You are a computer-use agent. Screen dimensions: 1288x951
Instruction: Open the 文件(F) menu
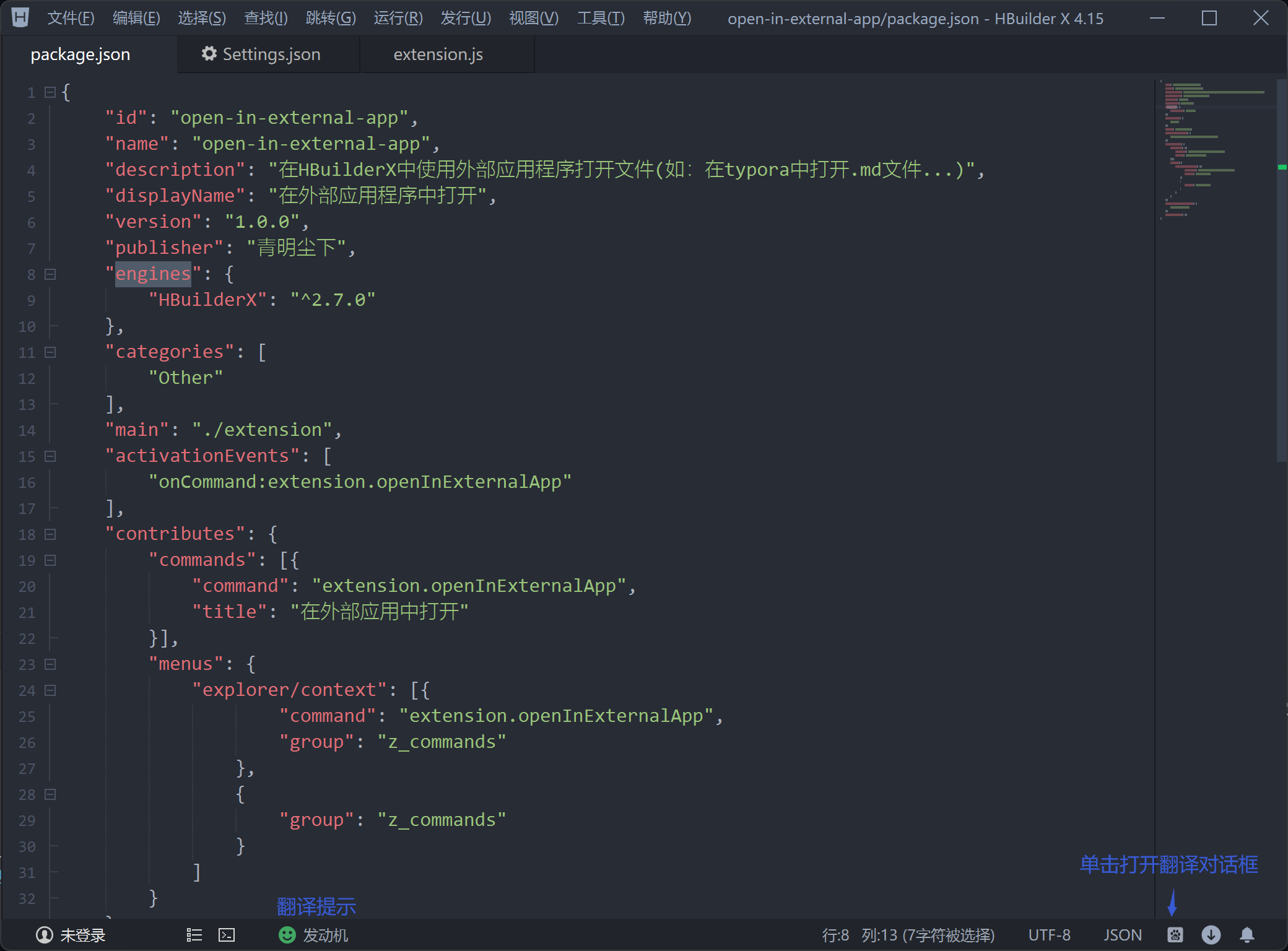pos(71,18)
